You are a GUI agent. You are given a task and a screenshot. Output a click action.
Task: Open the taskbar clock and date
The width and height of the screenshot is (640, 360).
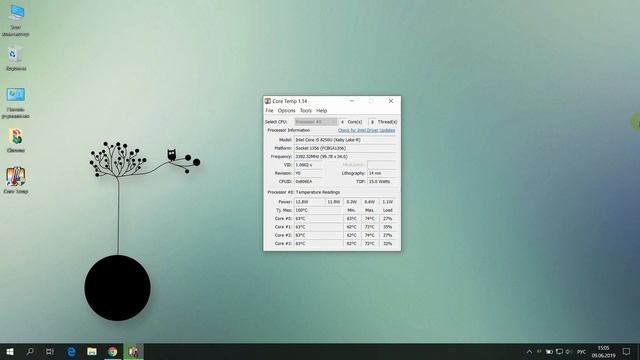pyautogui.click(x=603, y=351)
